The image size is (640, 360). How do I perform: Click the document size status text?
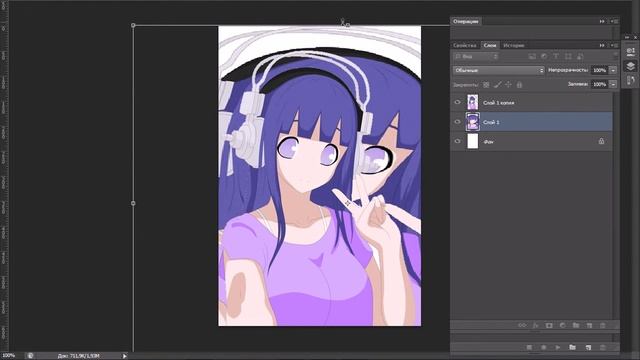(78, 356)
